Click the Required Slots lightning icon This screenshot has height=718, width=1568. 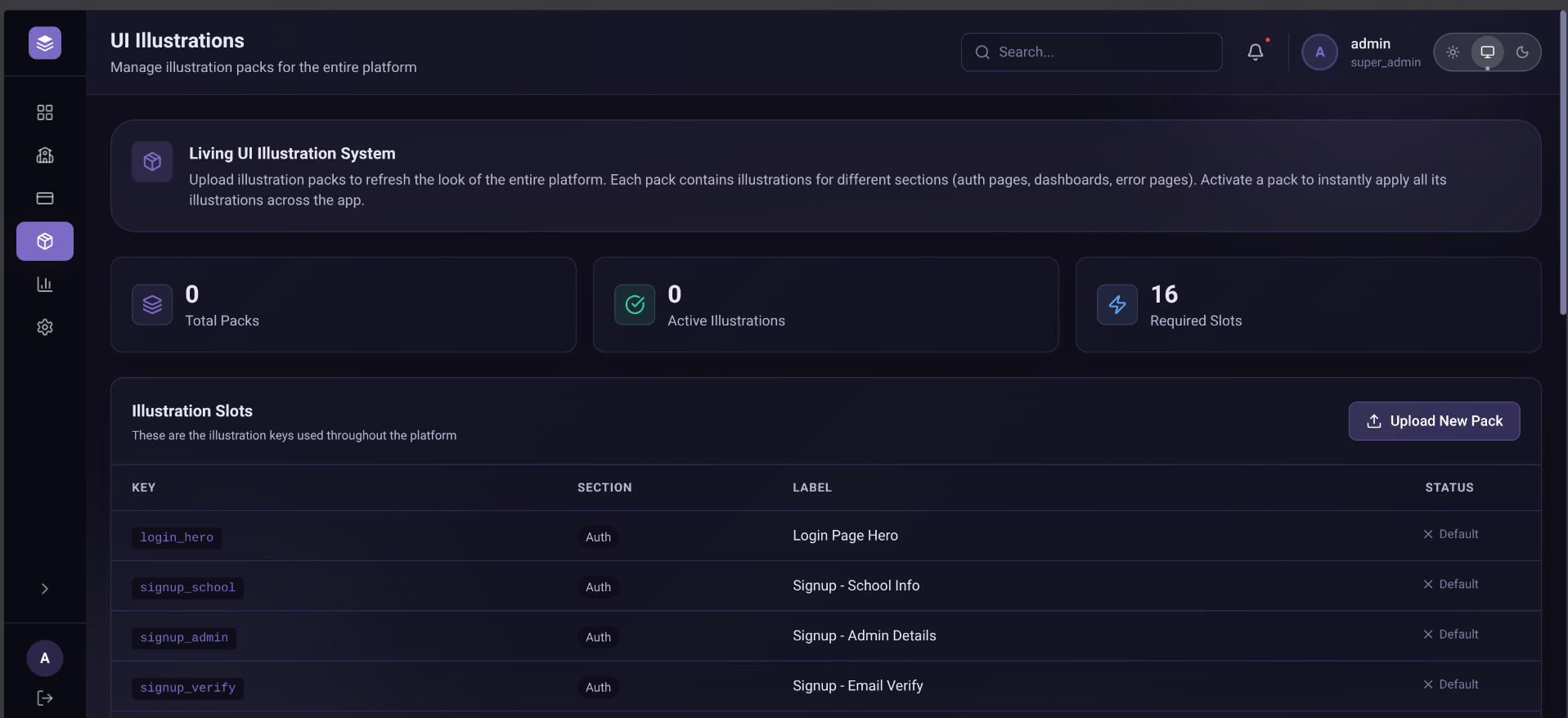pyautogui.click(x=1117, y=305)
